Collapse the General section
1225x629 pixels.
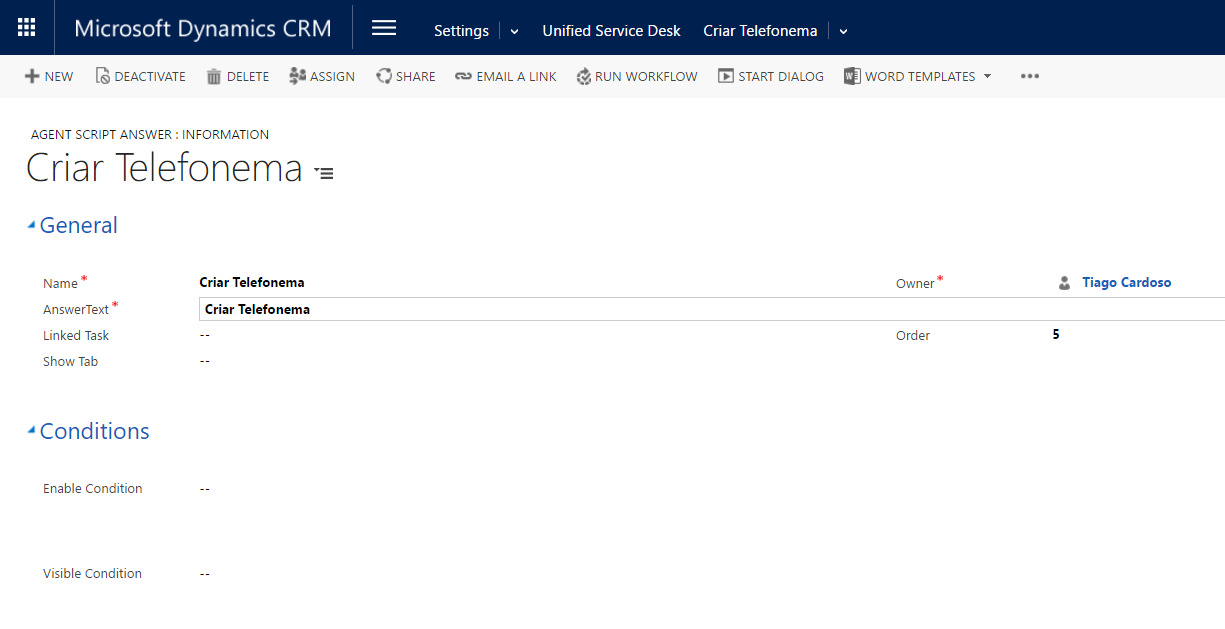click(x=31, y=225)
